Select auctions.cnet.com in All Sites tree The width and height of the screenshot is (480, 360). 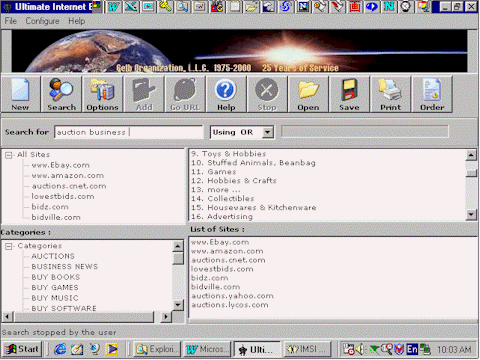point(69,186)
